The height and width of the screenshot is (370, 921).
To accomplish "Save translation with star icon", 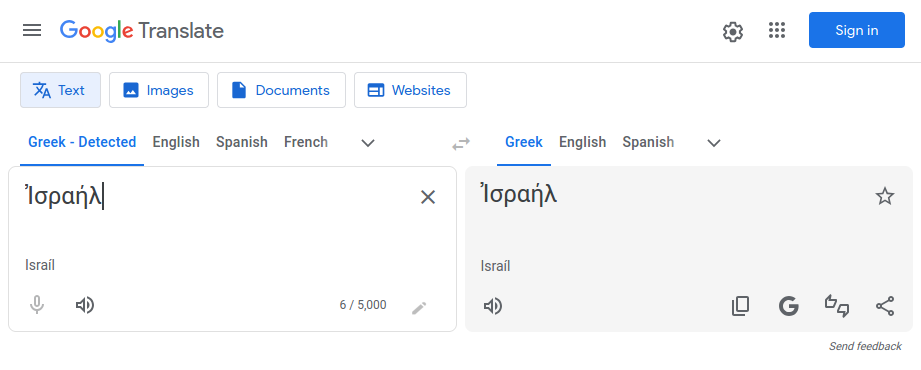I will (885, 196).
